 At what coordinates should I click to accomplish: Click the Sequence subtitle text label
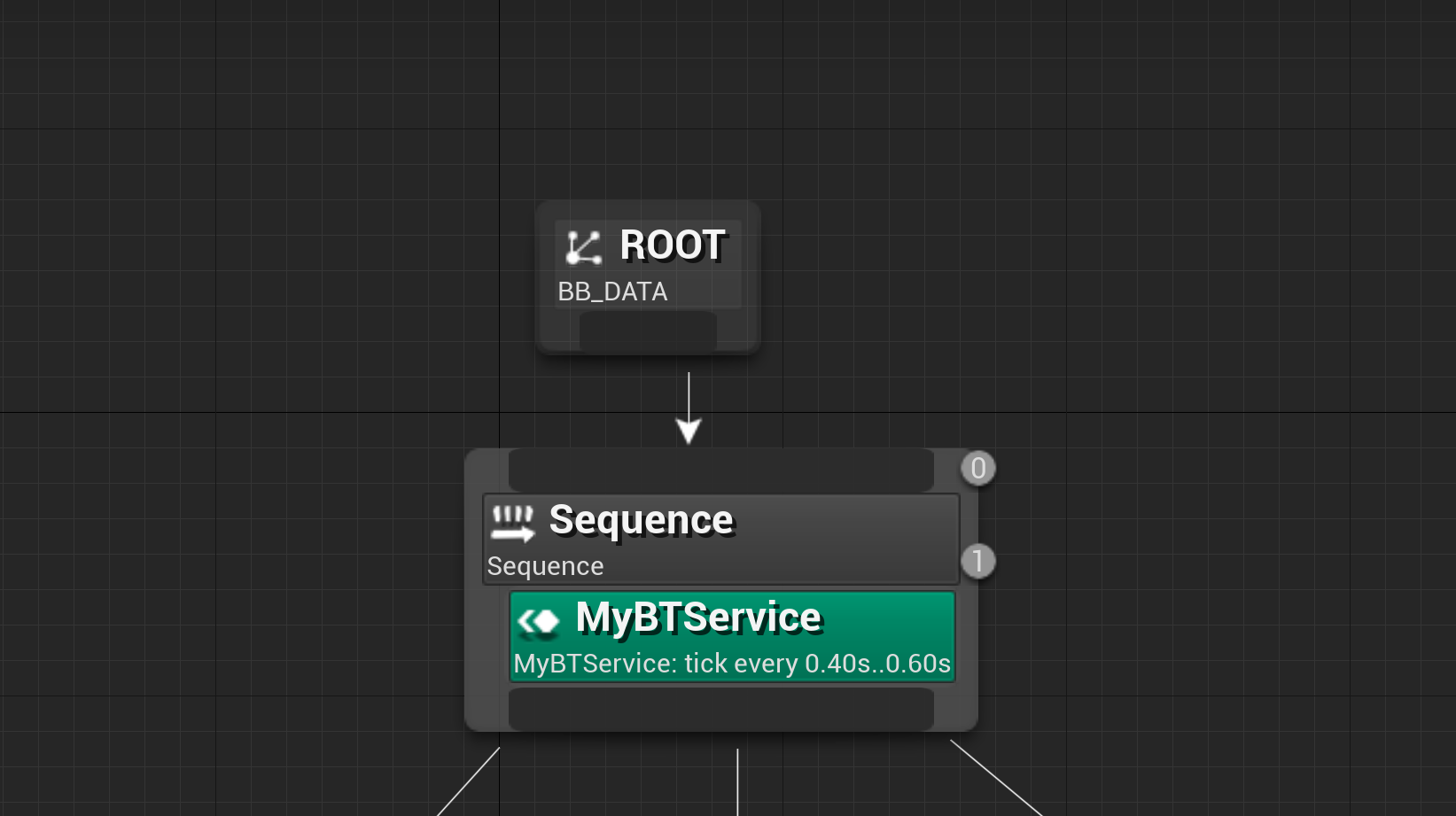click(x=545, y=565)
